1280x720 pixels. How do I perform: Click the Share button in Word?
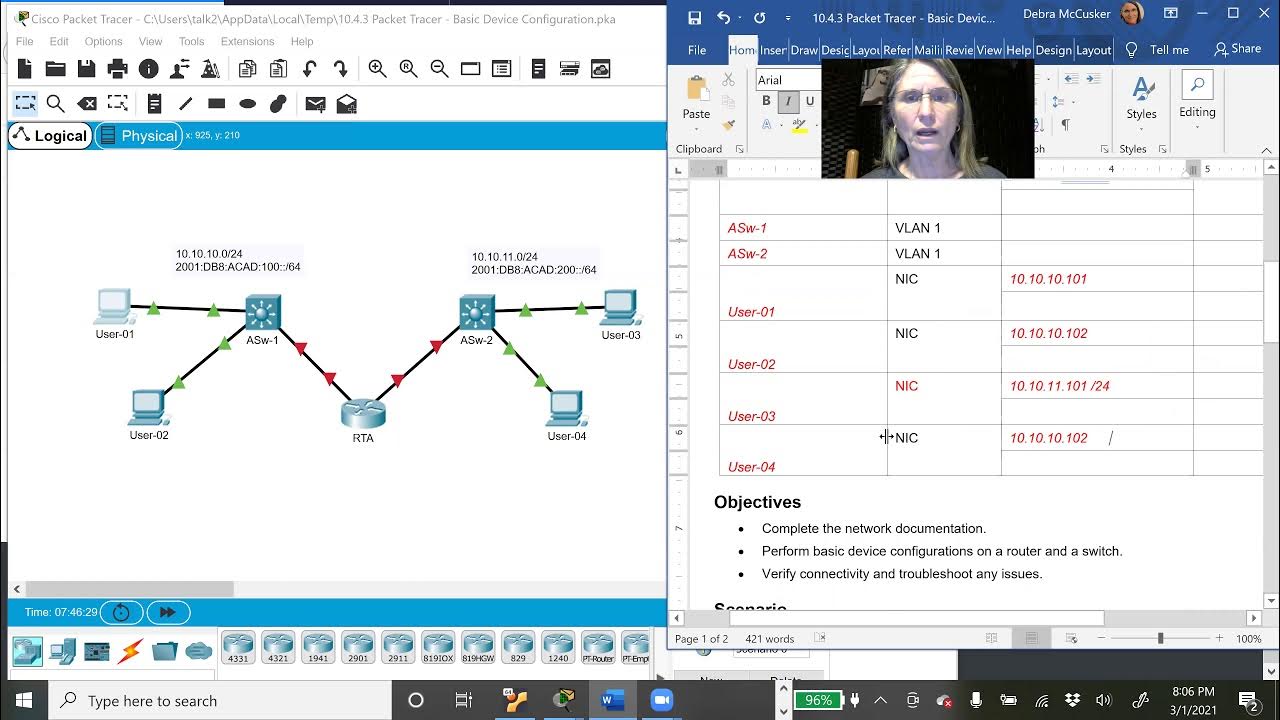1237,49
